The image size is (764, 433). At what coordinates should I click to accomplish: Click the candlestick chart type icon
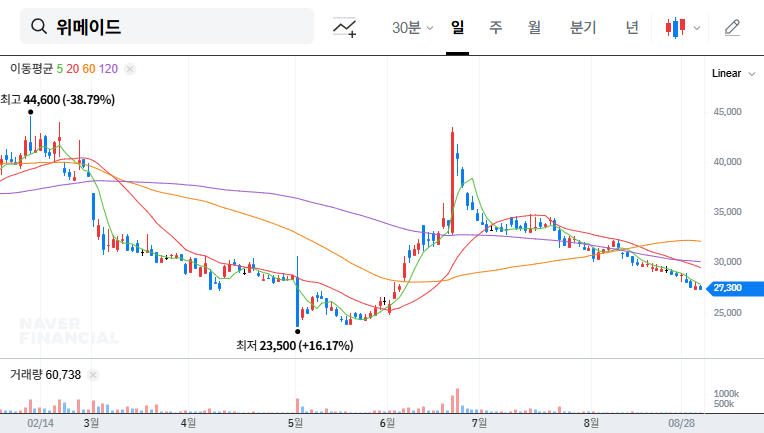[676, 28]
